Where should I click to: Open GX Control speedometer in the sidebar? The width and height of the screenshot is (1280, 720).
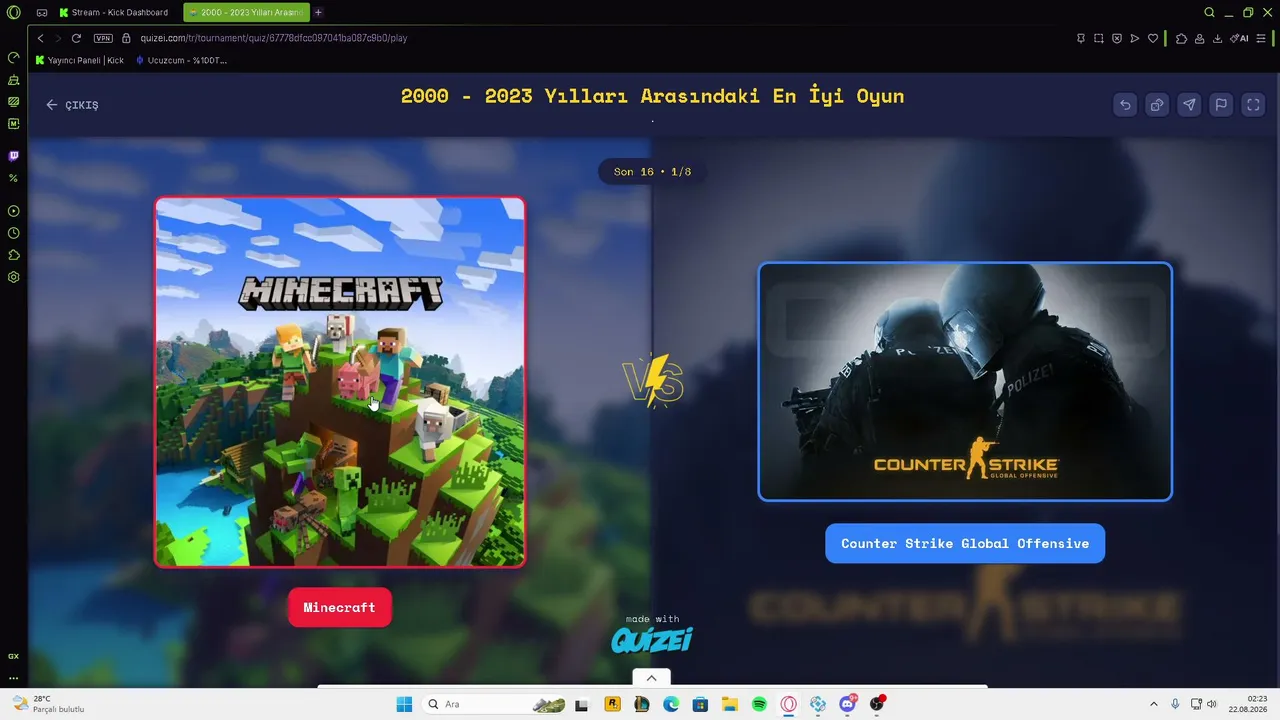[x=14, y=57]
